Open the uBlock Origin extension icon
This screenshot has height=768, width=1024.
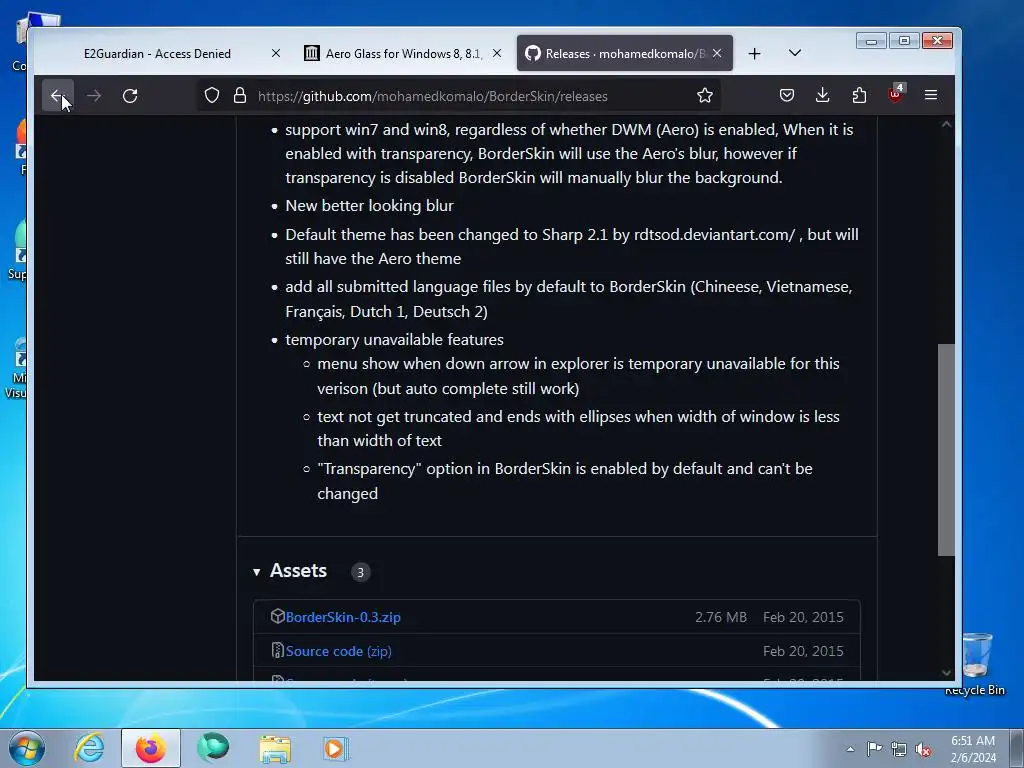click(895, 95)
